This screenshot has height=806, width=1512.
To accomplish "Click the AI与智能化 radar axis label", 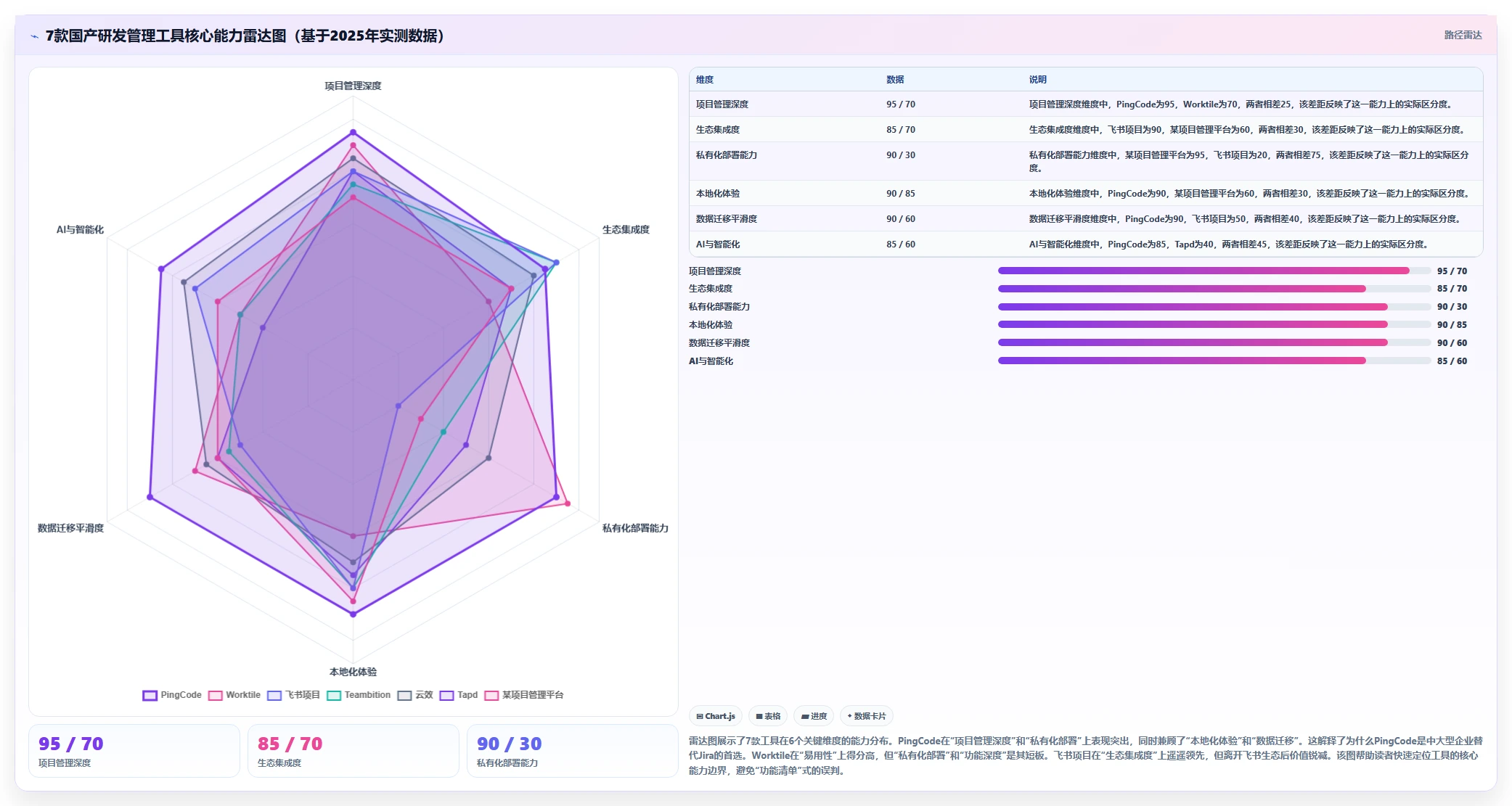I will point(80,229).
